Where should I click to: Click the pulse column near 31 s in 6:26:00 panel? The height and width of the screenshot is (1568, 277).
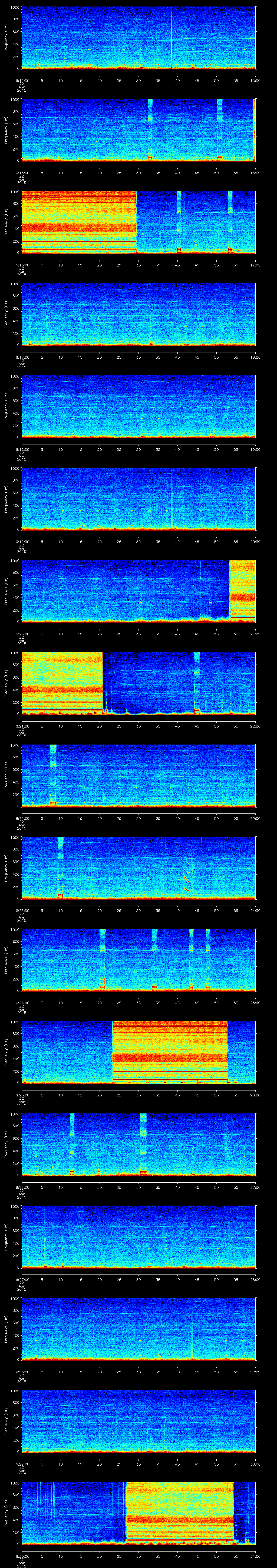(143, 1144)
